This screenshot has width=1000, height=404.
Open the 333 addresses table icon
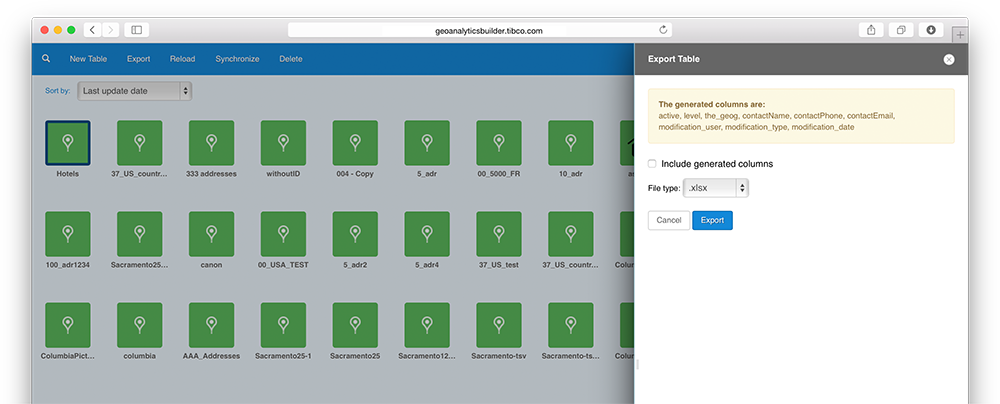pos(211,143)
